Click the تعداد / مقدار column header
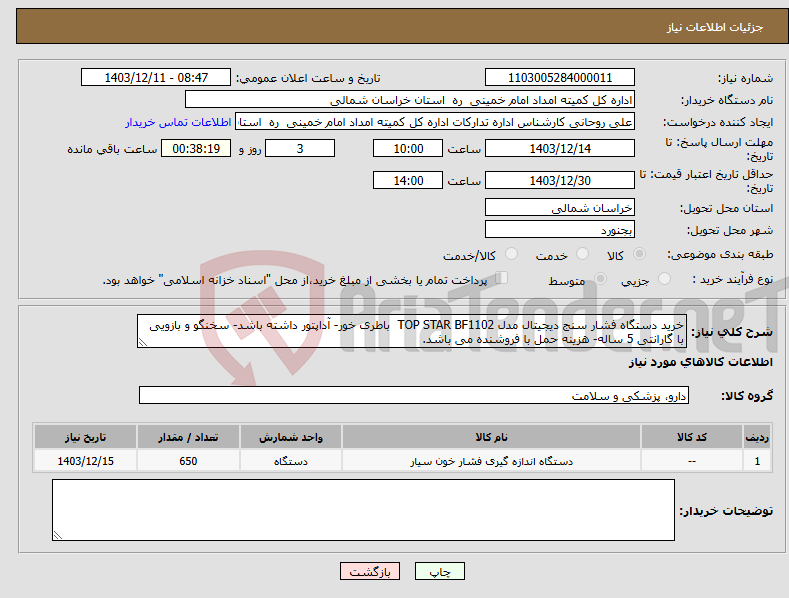The width and height of the screenshot is (789, 598). coord(188,437)
